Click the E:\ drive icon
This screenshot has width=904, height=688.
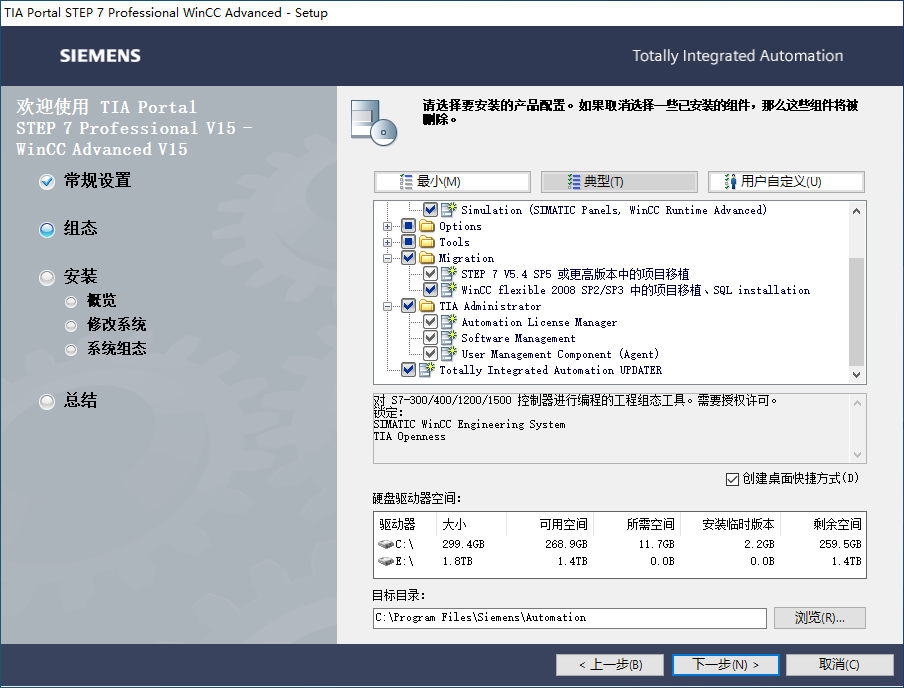click(x=386, y=561)
